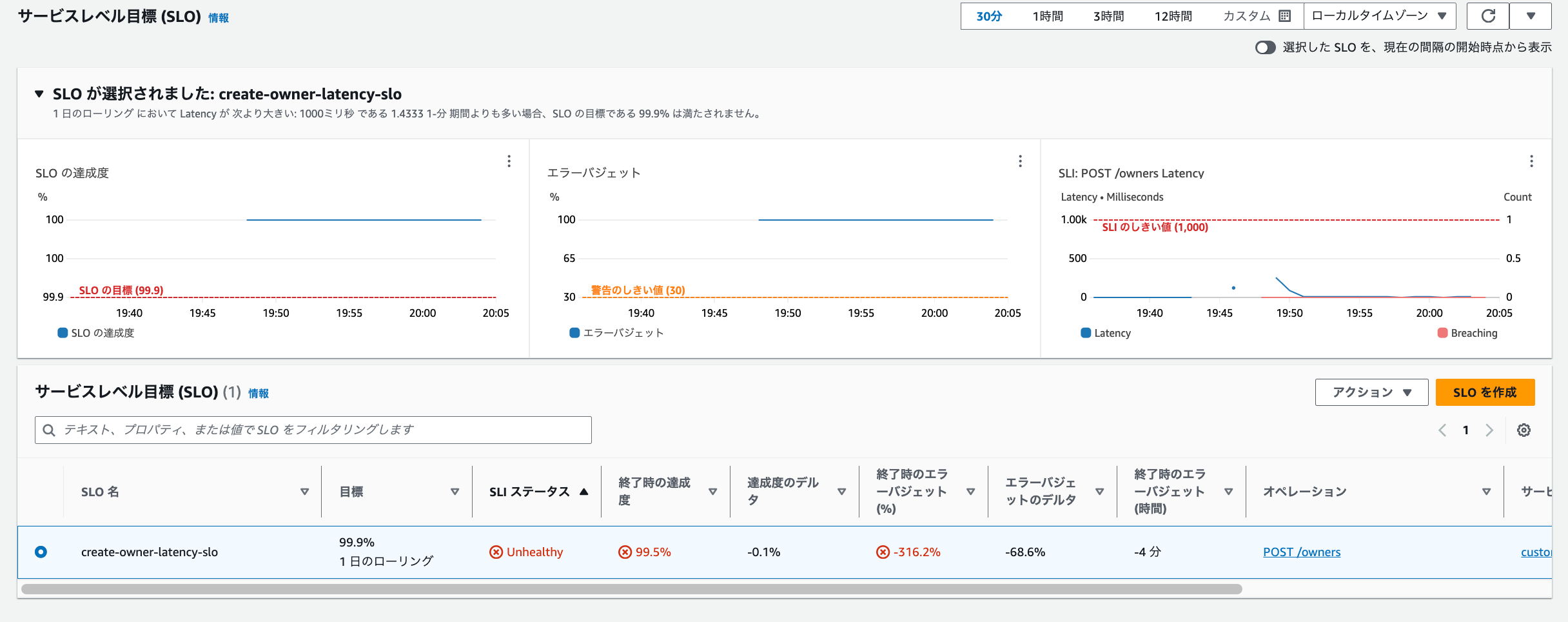This screenshot has height=622, width=1568.
Task: Select the create-owner-latency-slo radio button
Action: click(41, 552)
